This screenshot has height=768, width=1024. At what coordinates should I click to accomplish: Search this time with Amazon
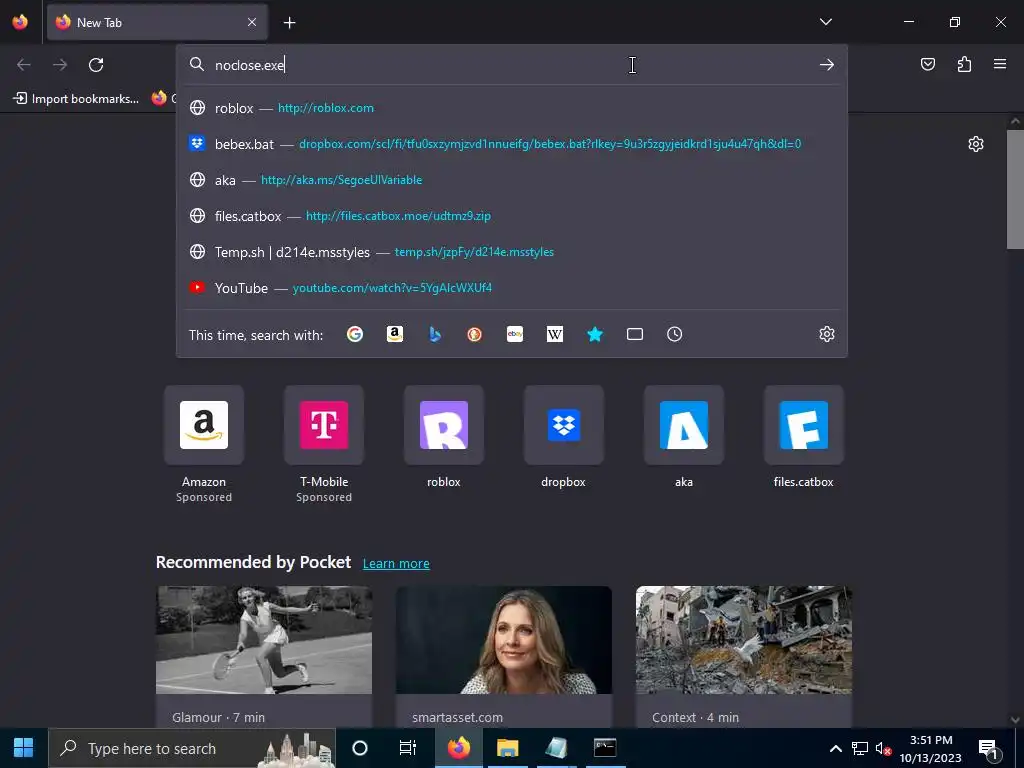coord(394,334)
